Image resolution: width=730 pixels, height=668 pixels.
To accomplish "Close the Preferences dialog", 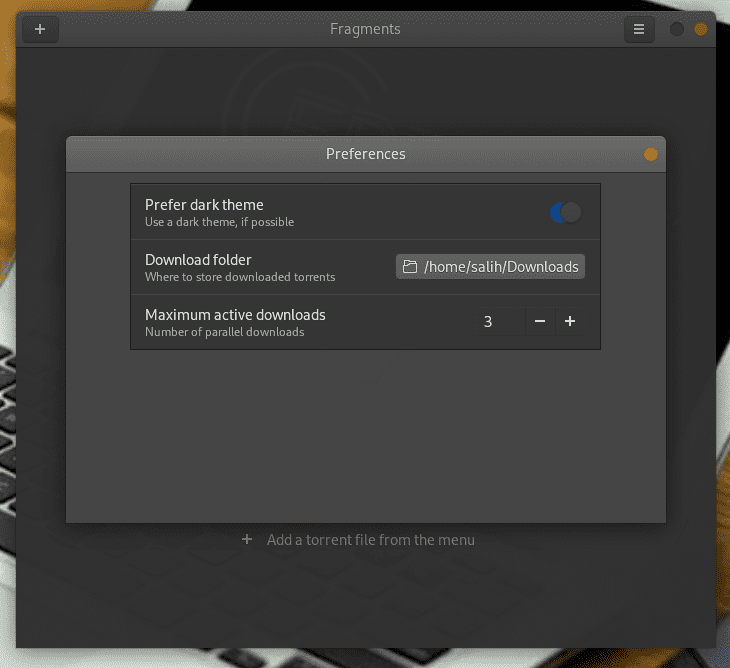I will point(651,154).
